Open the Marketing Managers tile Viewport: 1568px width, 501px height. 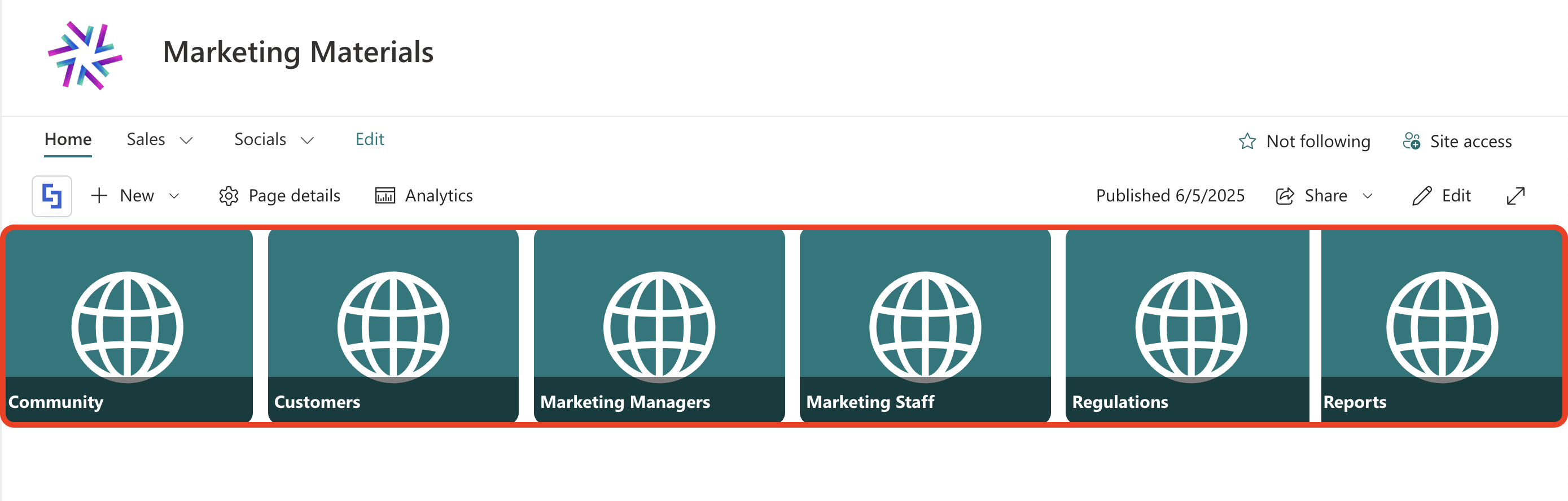pyautogui.click(x=659, y=326)
